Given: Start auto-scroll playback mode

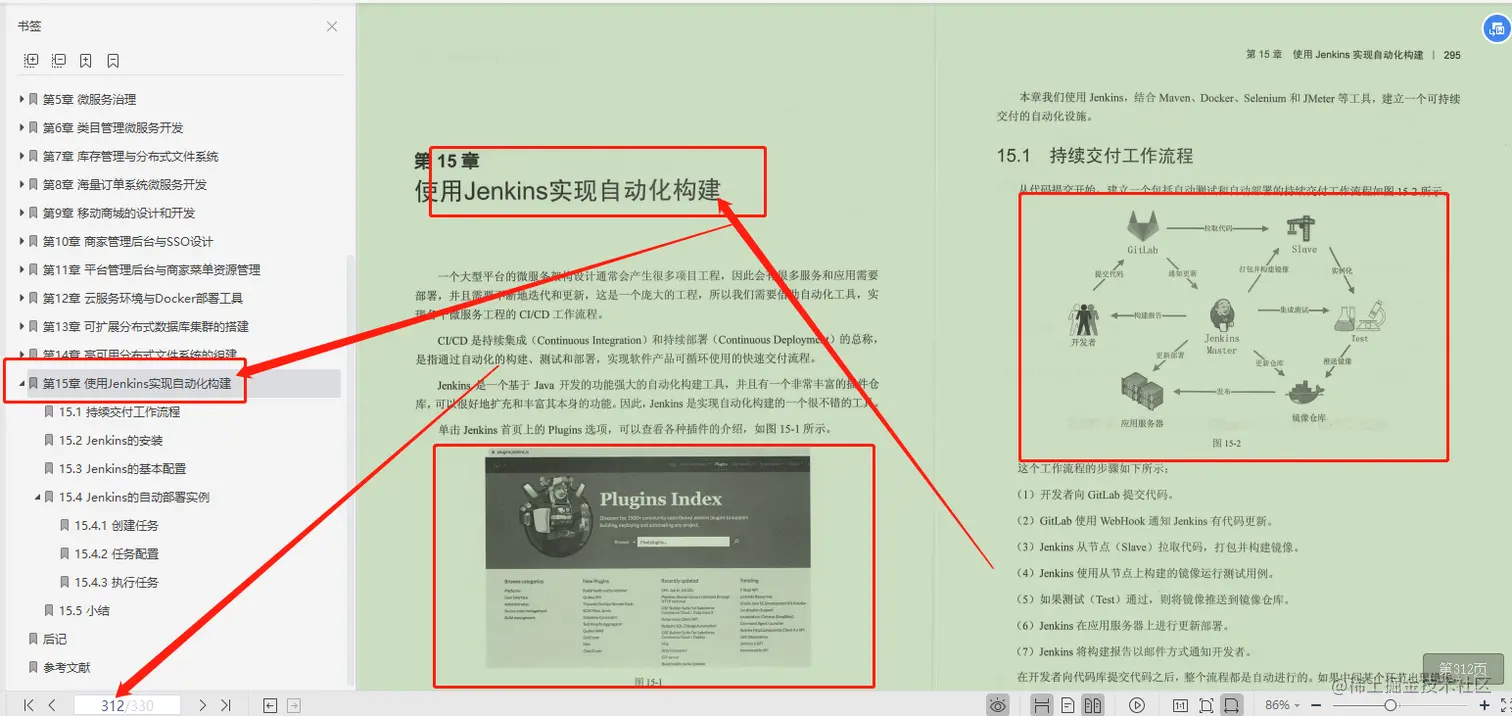Looking at the screenshot, I should point(1137,703).
